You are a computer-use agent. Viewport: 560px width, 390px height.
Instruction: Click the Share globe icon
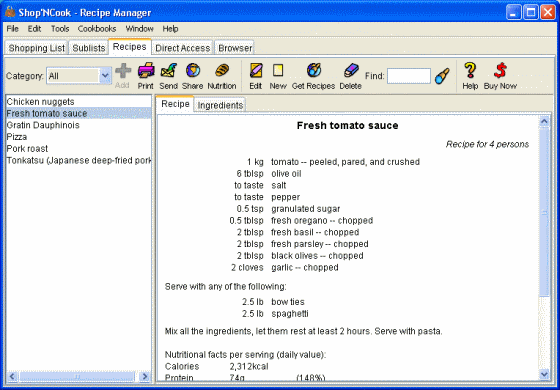[x=193, y=71]
